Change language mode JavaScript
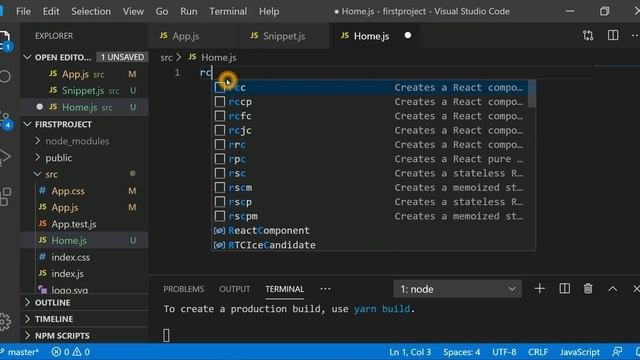The width and height of the screenshot is (640, 360). [x=580, y=352]
